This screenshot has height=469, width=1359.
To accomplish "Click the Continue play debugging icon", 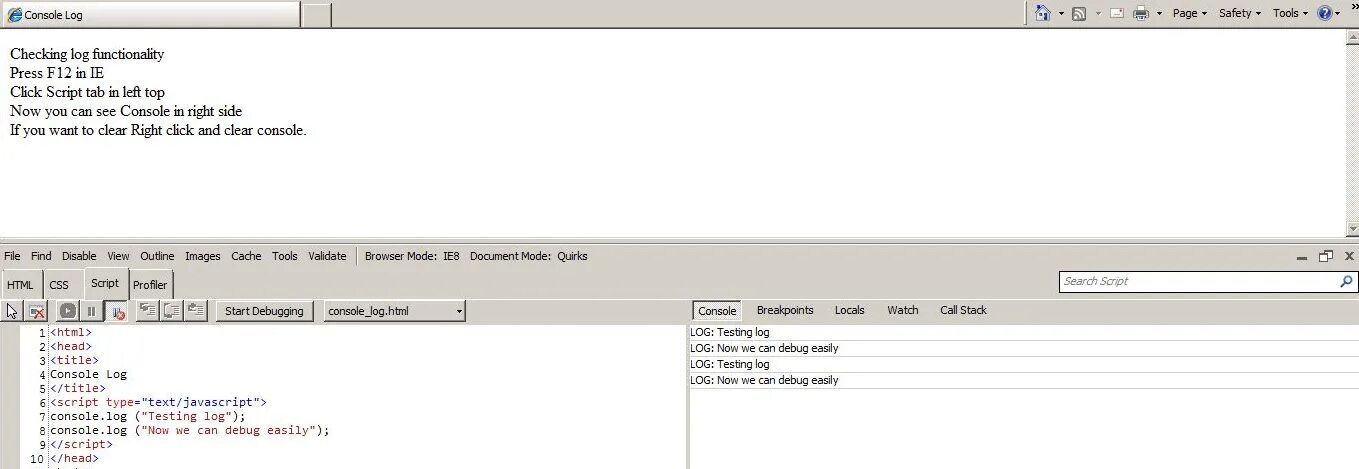I will tap(67, 311).
